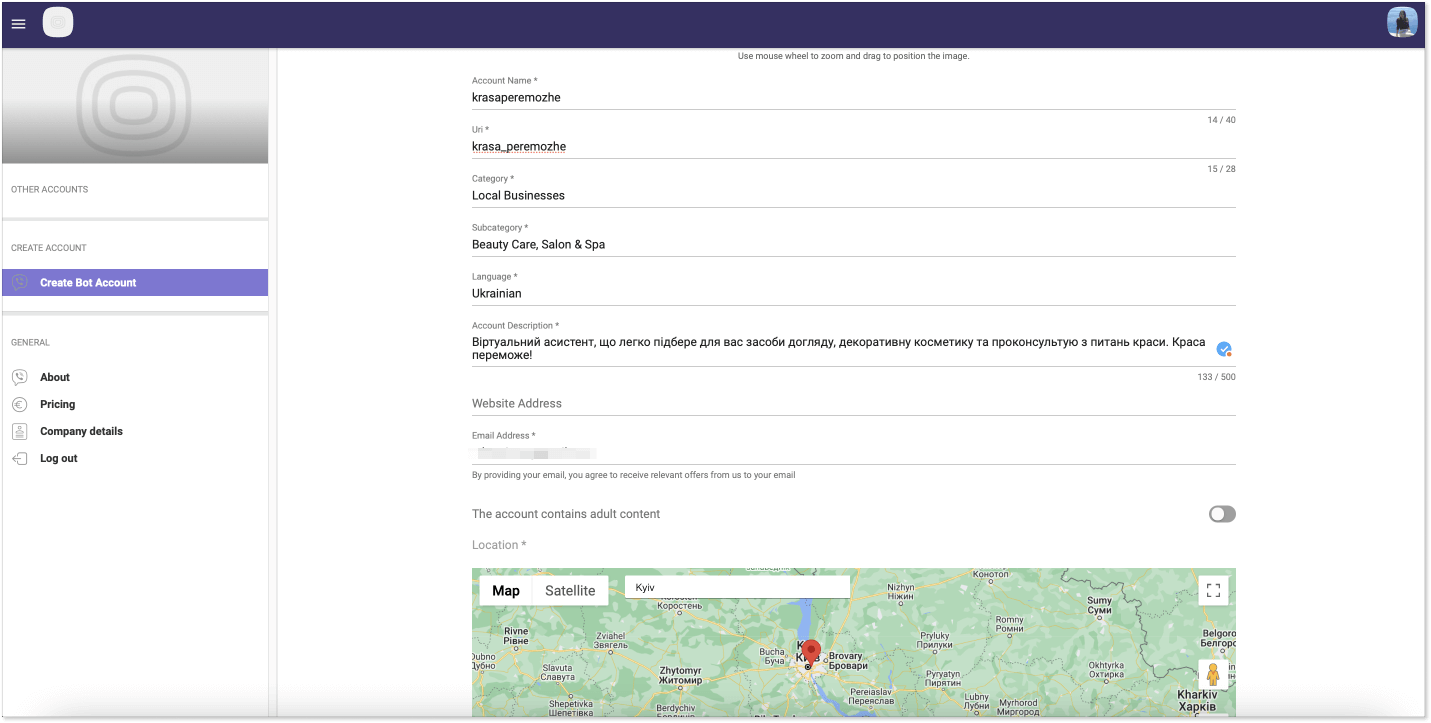The height and width of the screenshot is (723, 1431).
Task: Click the Company details icon
Action: tap(20, 431)
